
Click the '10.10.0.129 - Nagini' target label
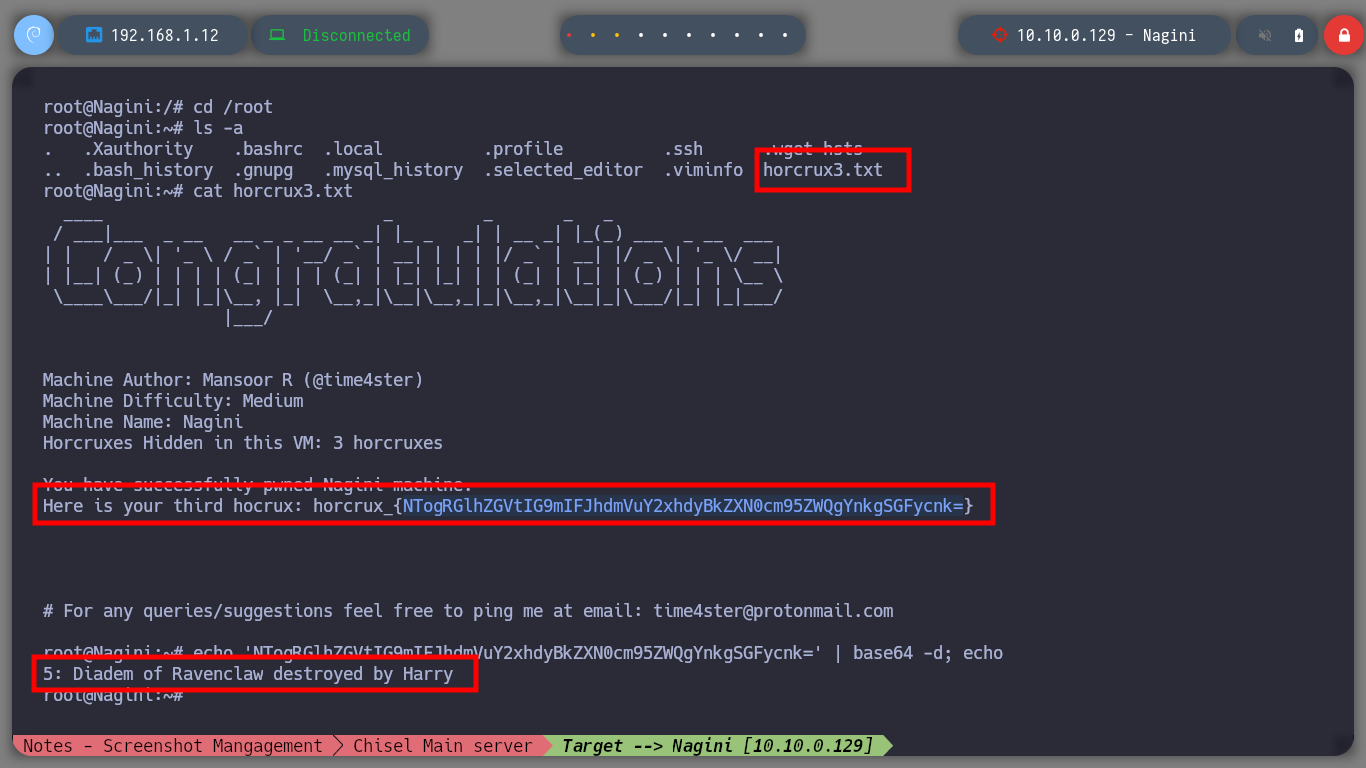tap(1106, 35)
